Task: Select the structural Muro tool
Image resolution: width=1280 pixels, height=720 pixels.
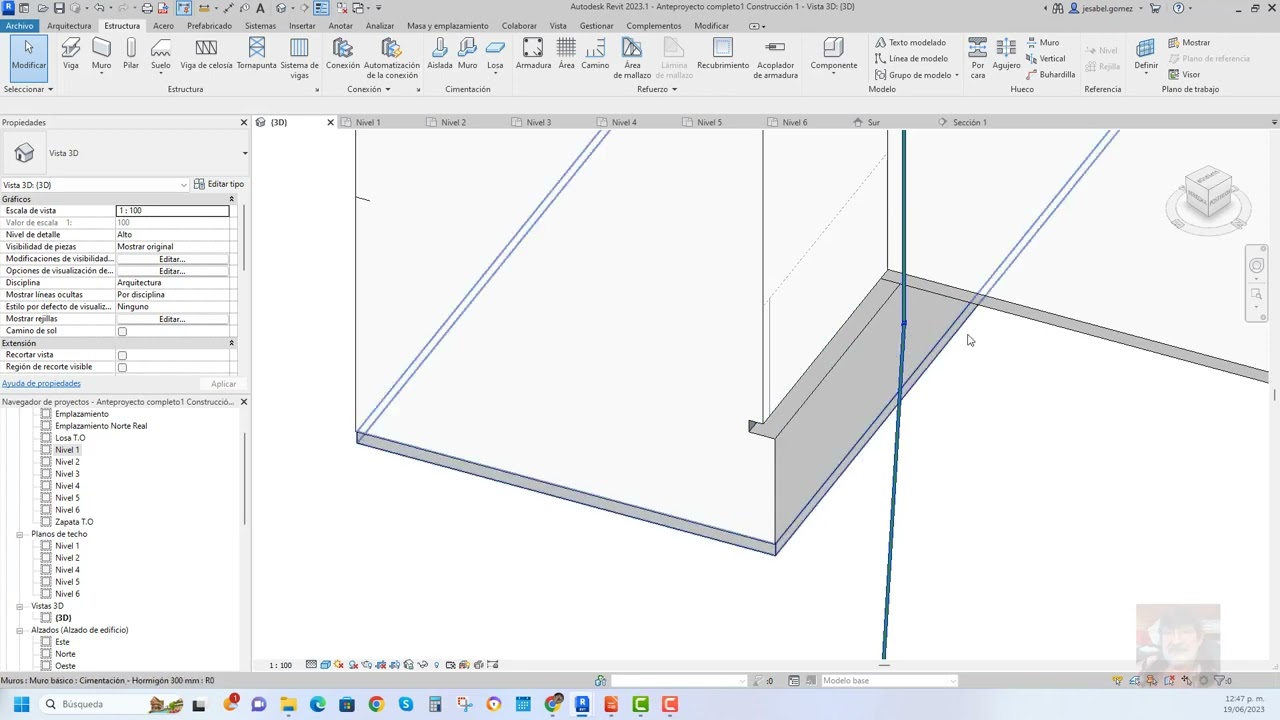Action: 102,54
